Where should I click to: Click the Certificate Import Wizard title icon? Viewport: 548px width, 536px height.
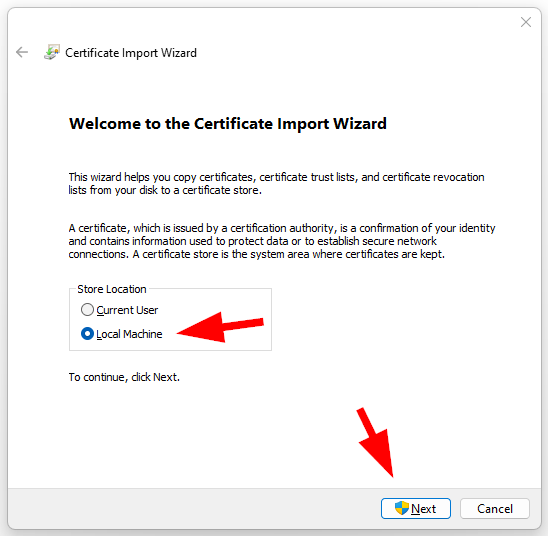pos(52,52)
